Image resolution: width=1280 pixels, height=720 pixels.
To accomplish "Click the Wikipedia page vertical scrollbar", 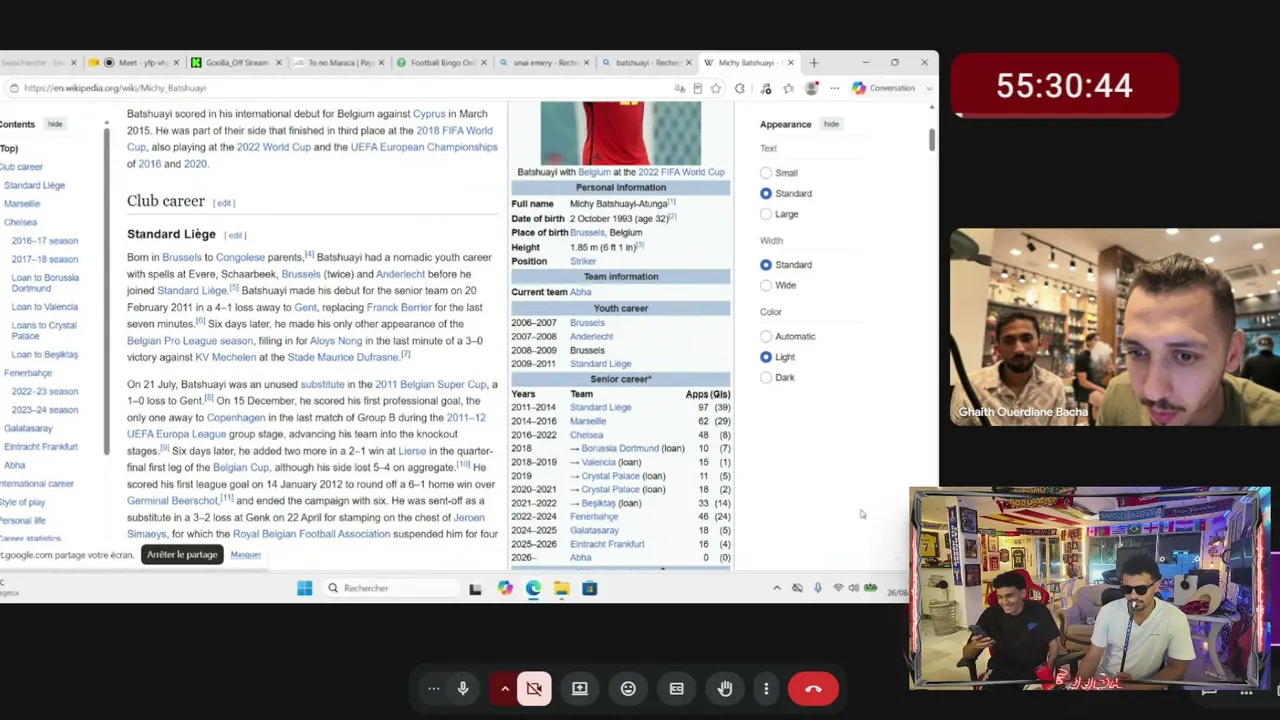I will (932, 141).
